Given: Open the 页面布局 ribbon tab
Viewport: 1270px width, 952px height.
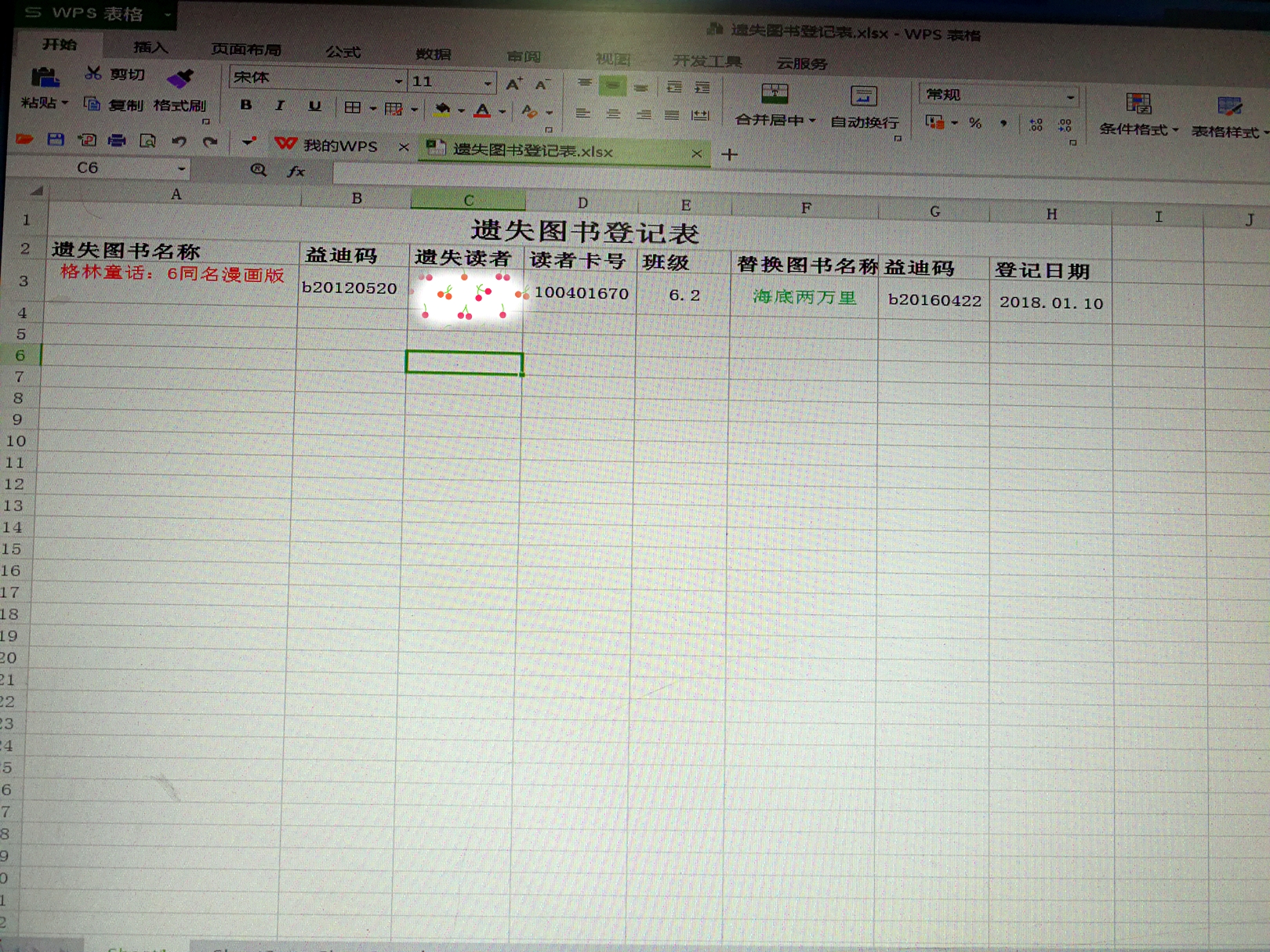Looking at the screenshot, I should (x=246, y=49).
